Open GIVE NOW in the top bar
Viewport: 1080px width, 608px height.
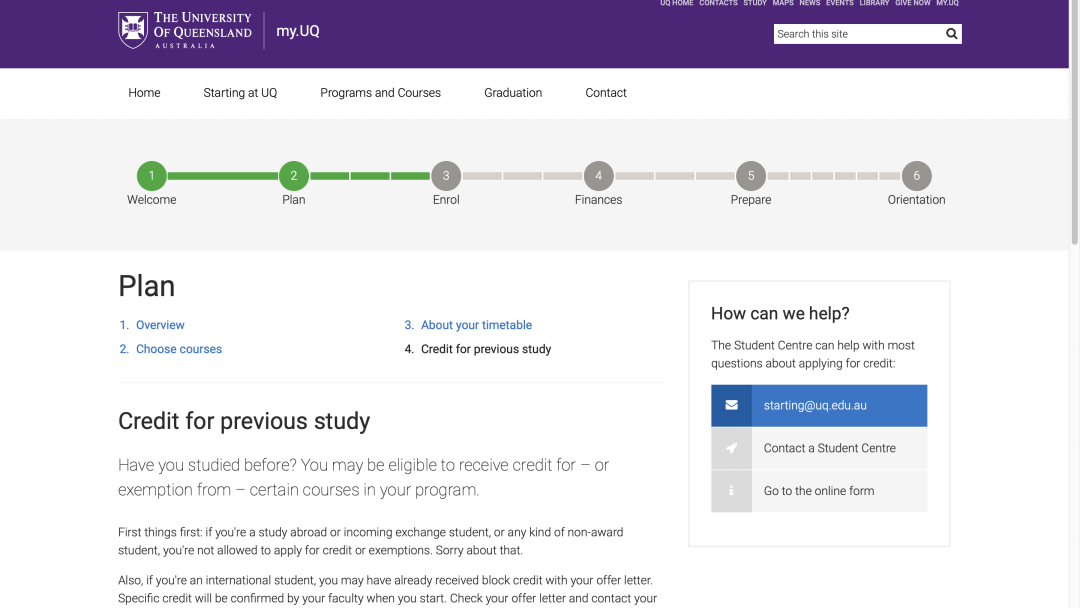click(913, 3)
